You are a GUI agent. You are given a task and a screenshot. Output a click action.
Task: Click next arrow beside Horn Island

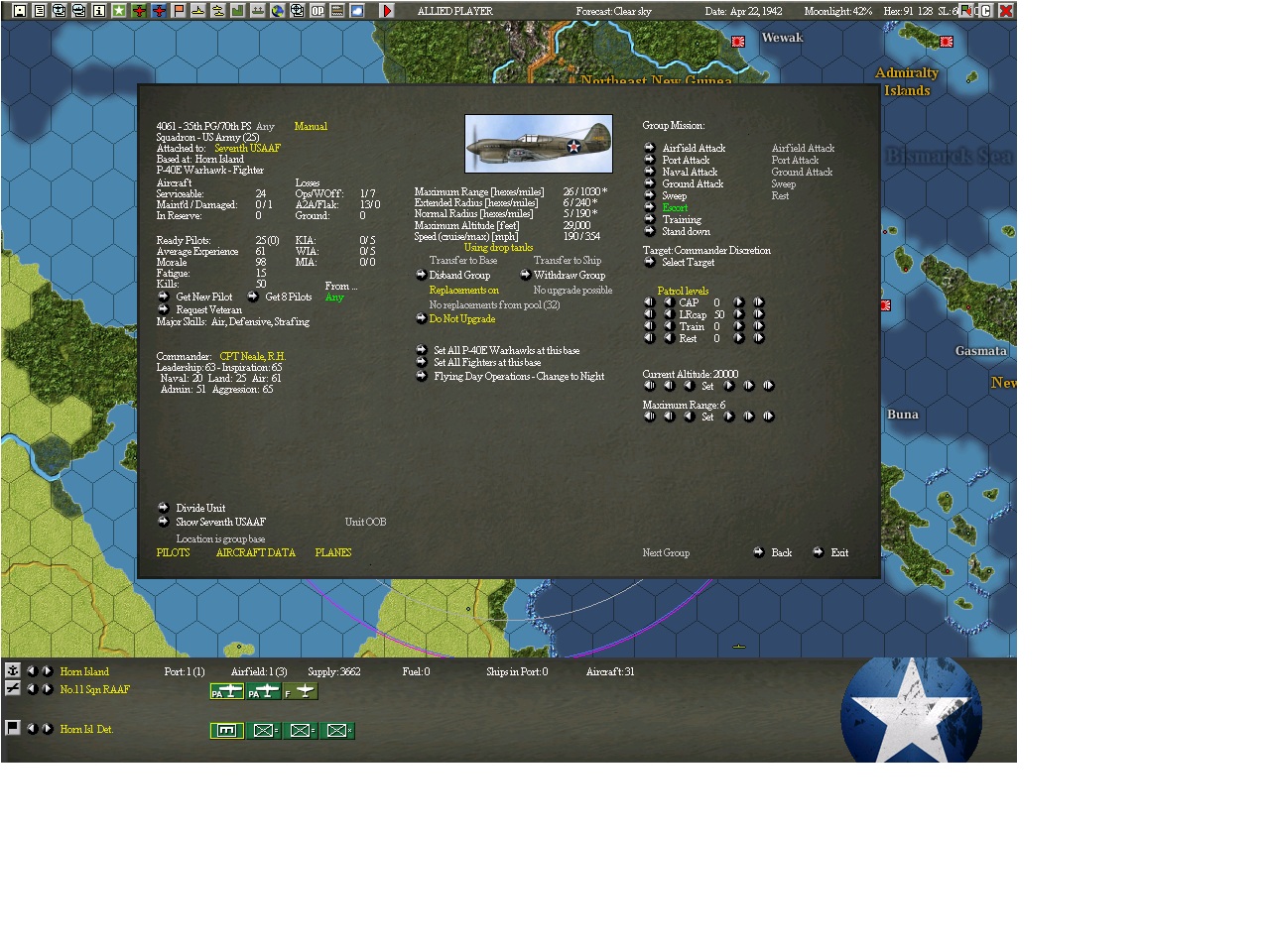pos(47,670)
